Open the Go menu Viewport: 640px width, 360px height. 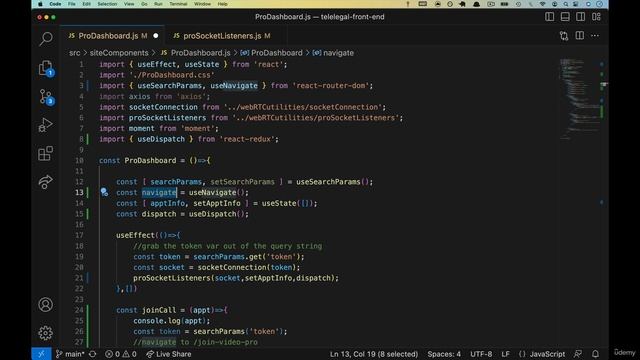click(144, 4)
